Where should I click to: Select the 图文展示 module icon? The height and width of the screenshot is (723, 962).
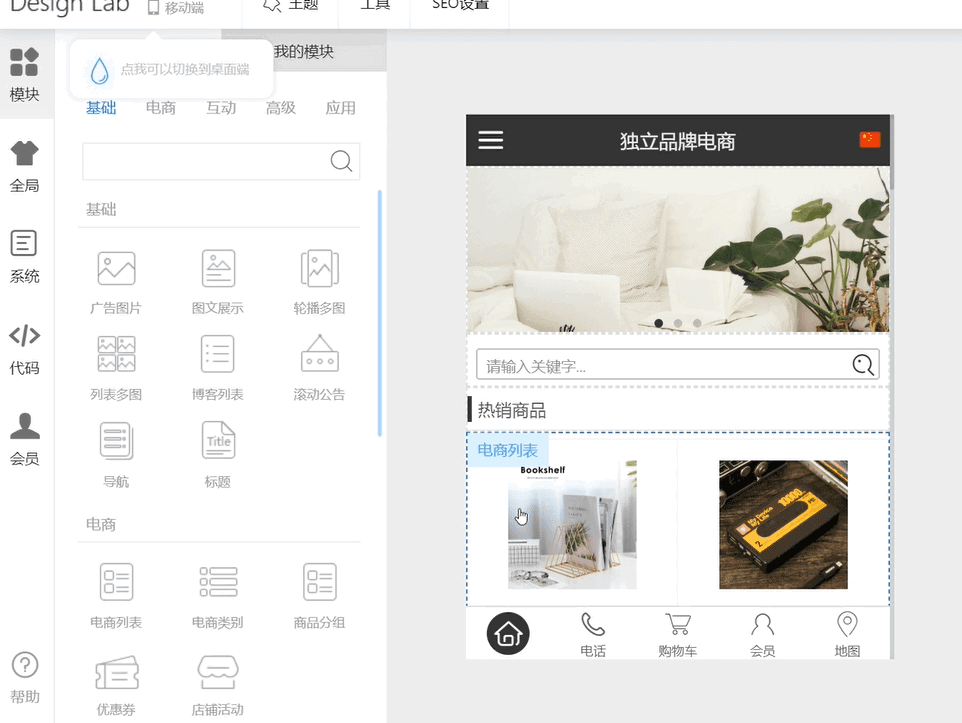point(218,269)
